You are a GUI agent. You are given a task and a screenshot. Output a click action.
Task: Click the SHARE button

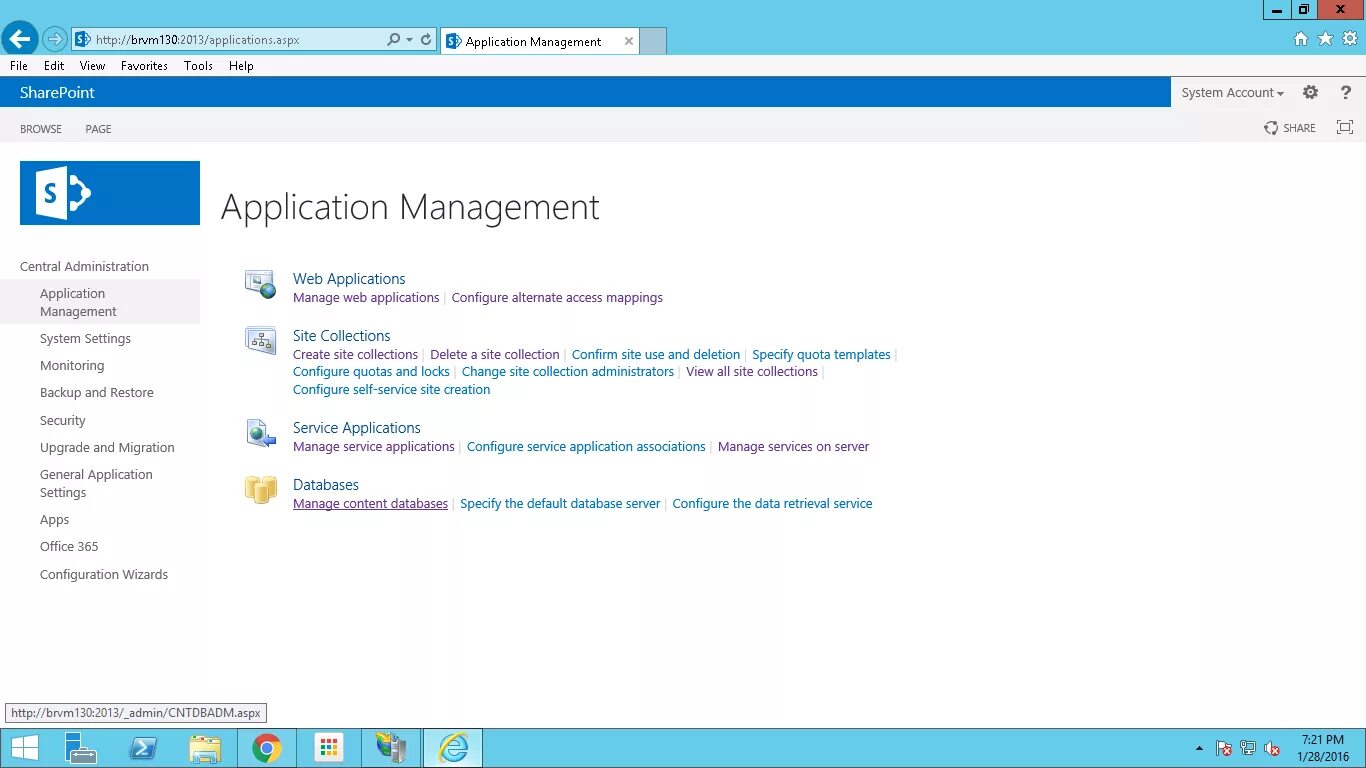point(1290,128)
